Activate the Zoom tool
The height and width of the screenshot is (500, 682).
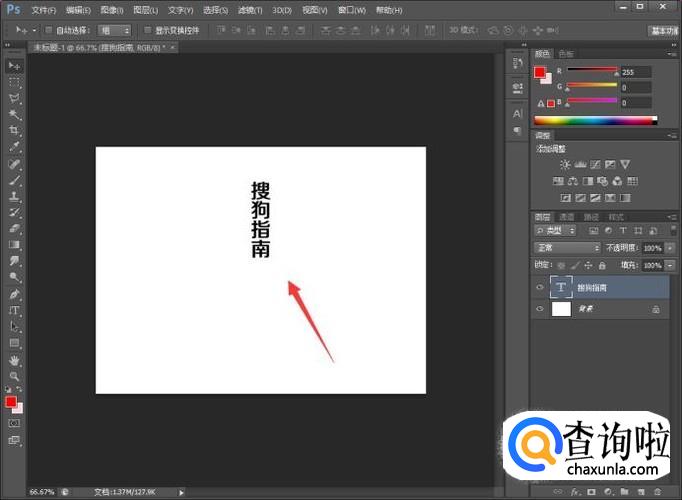coord(14,375)
